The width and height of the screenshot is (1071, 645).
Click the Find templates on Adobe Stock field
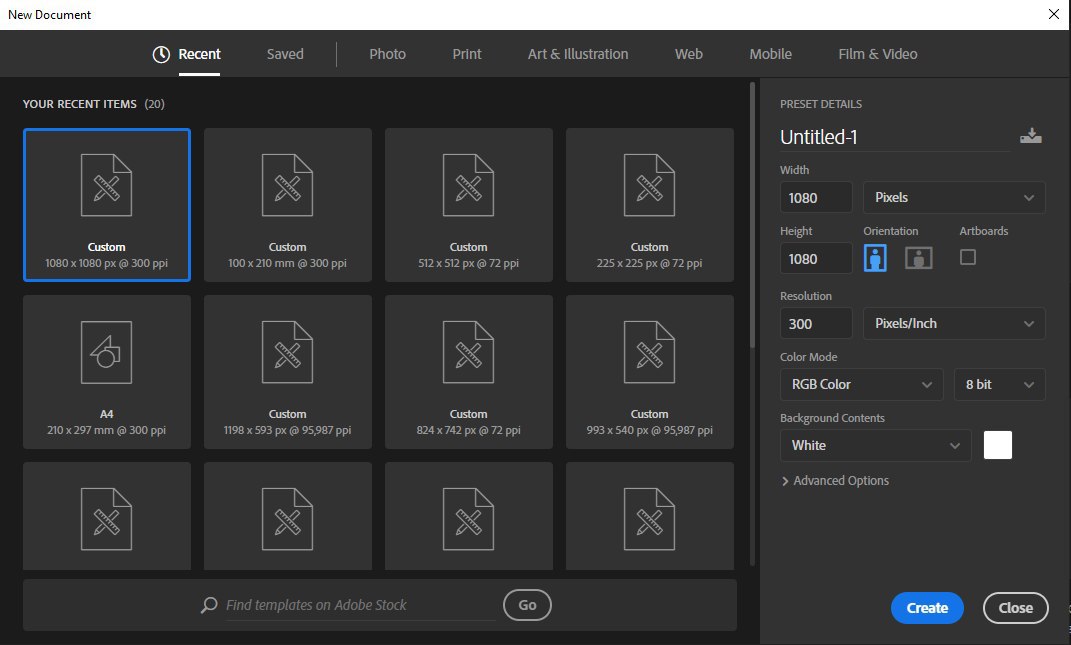coord(361,605)
